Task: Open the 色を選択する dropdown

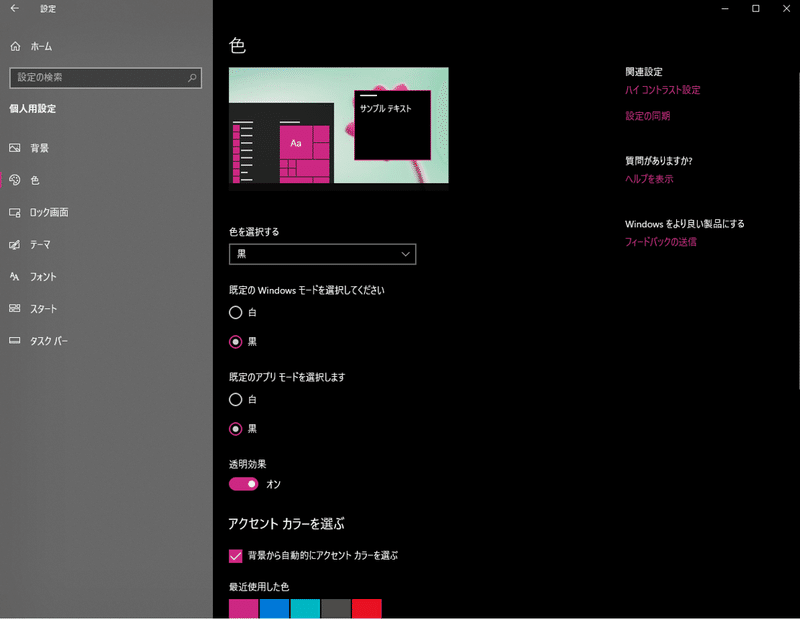Action: (x=322, y=254)
